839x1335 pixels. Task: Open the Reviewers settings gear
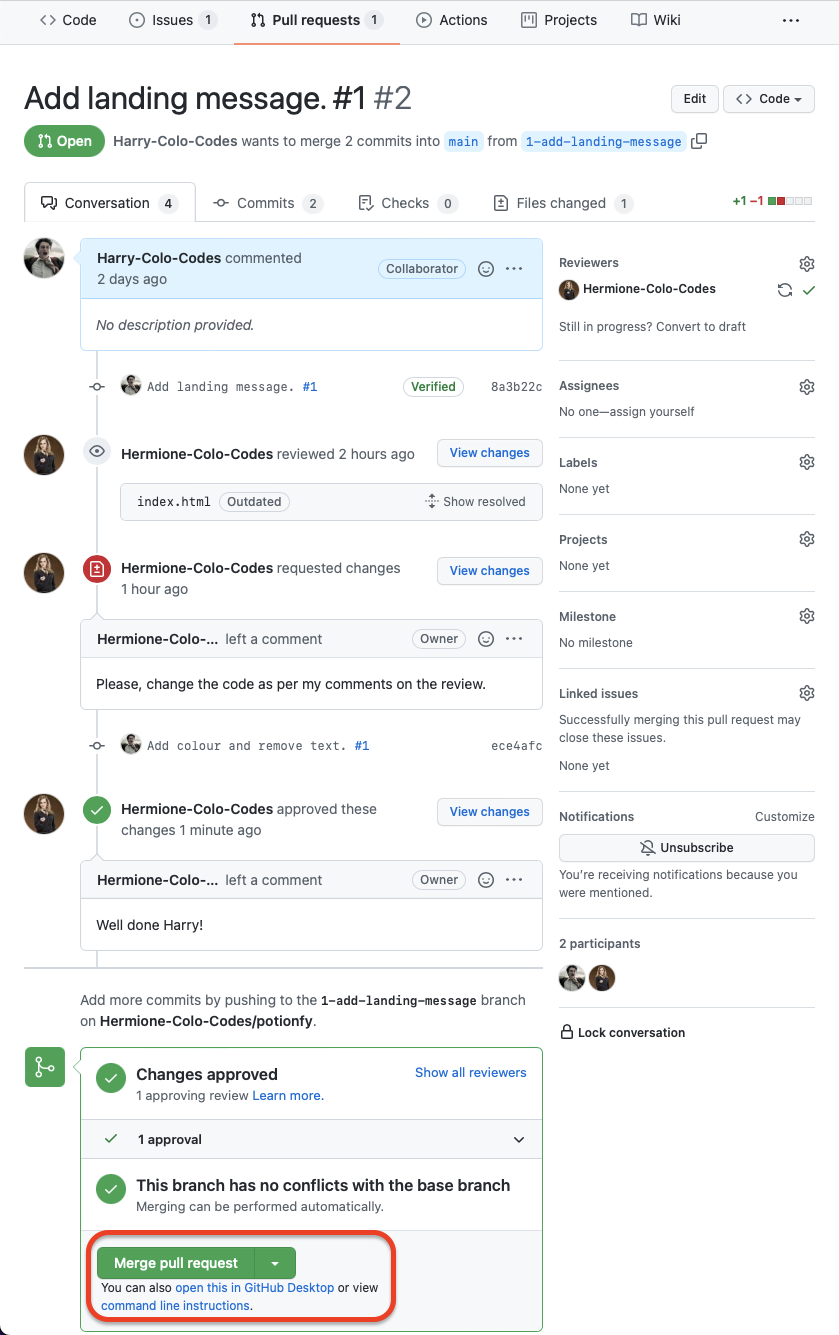[807, 264]
